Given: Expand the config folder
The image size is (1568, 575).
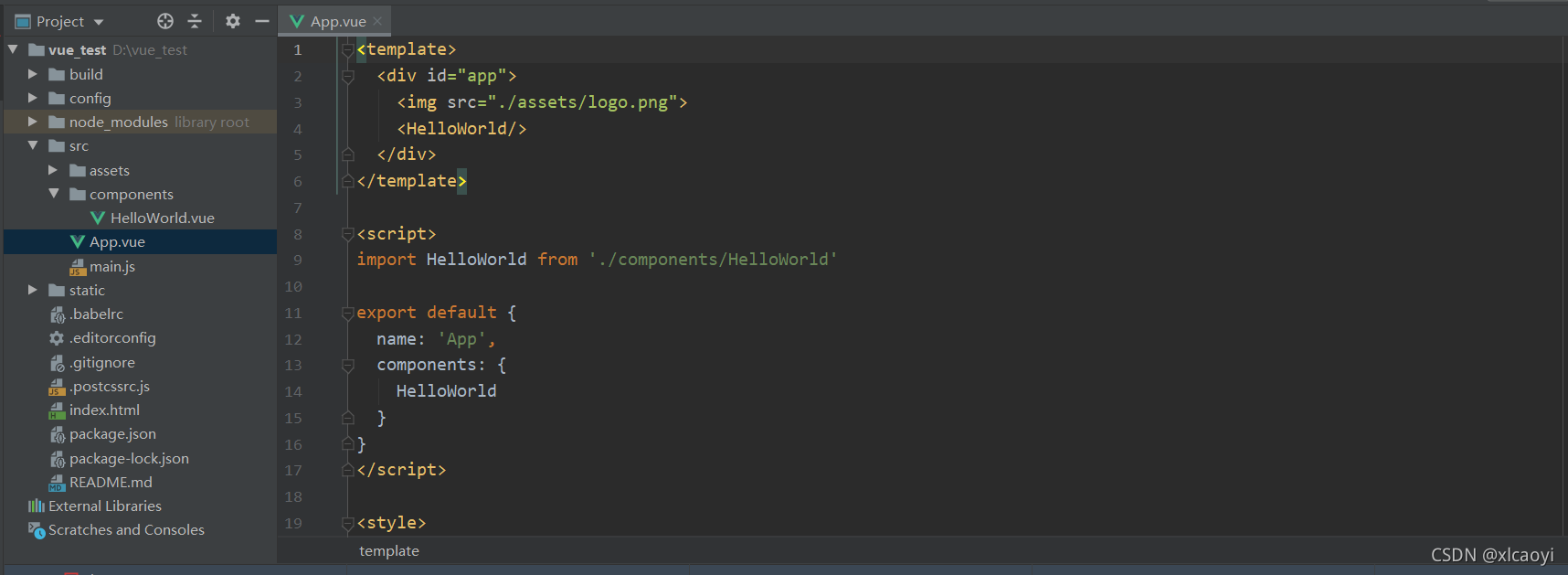Looking at the screenshot, I should click(33, 97).
